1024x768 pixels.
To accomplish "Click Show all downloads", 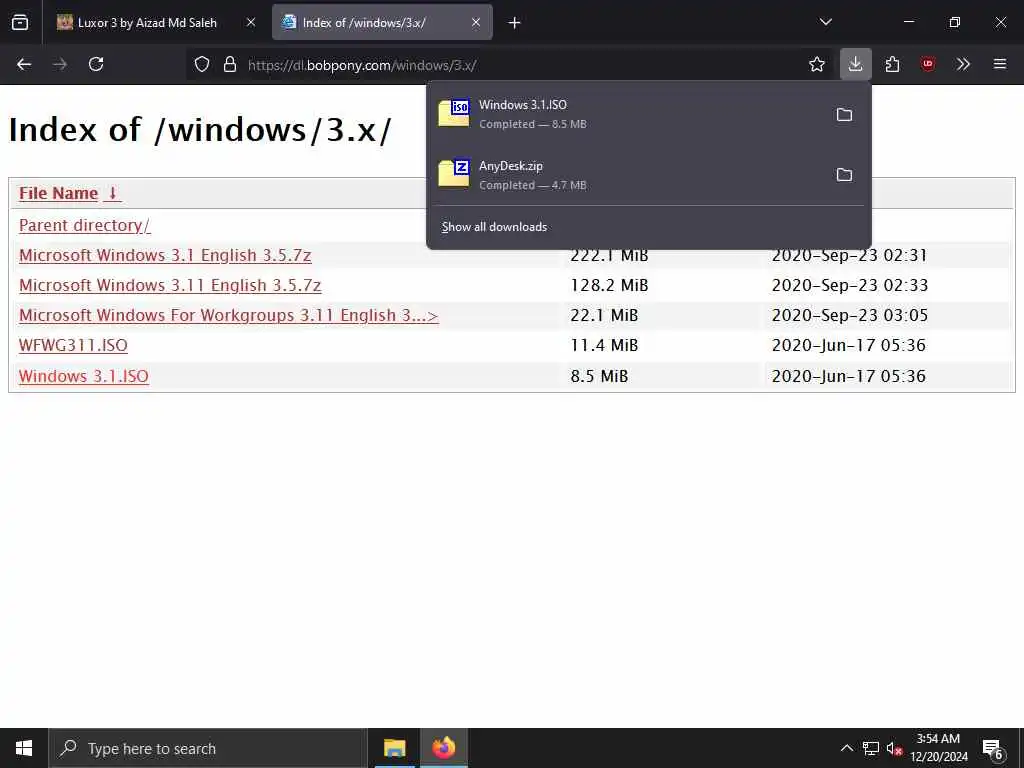I will coord(494,227).
